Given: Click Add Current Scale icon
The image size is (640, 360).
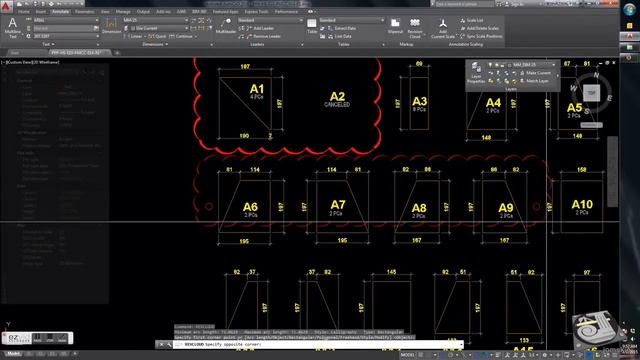Looking at the screenshot, I should (442, 28).
